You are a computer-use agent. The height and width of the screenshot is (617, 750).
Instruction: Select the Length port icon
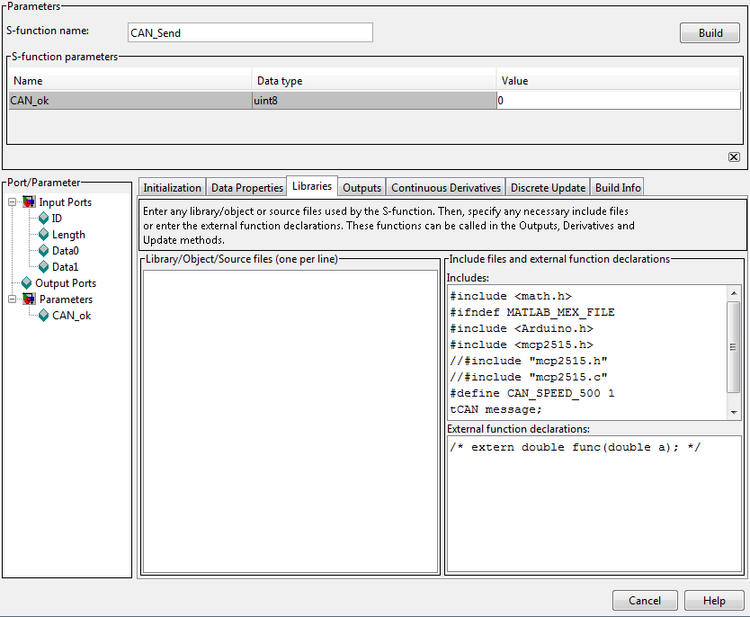(x=43, y=235)
